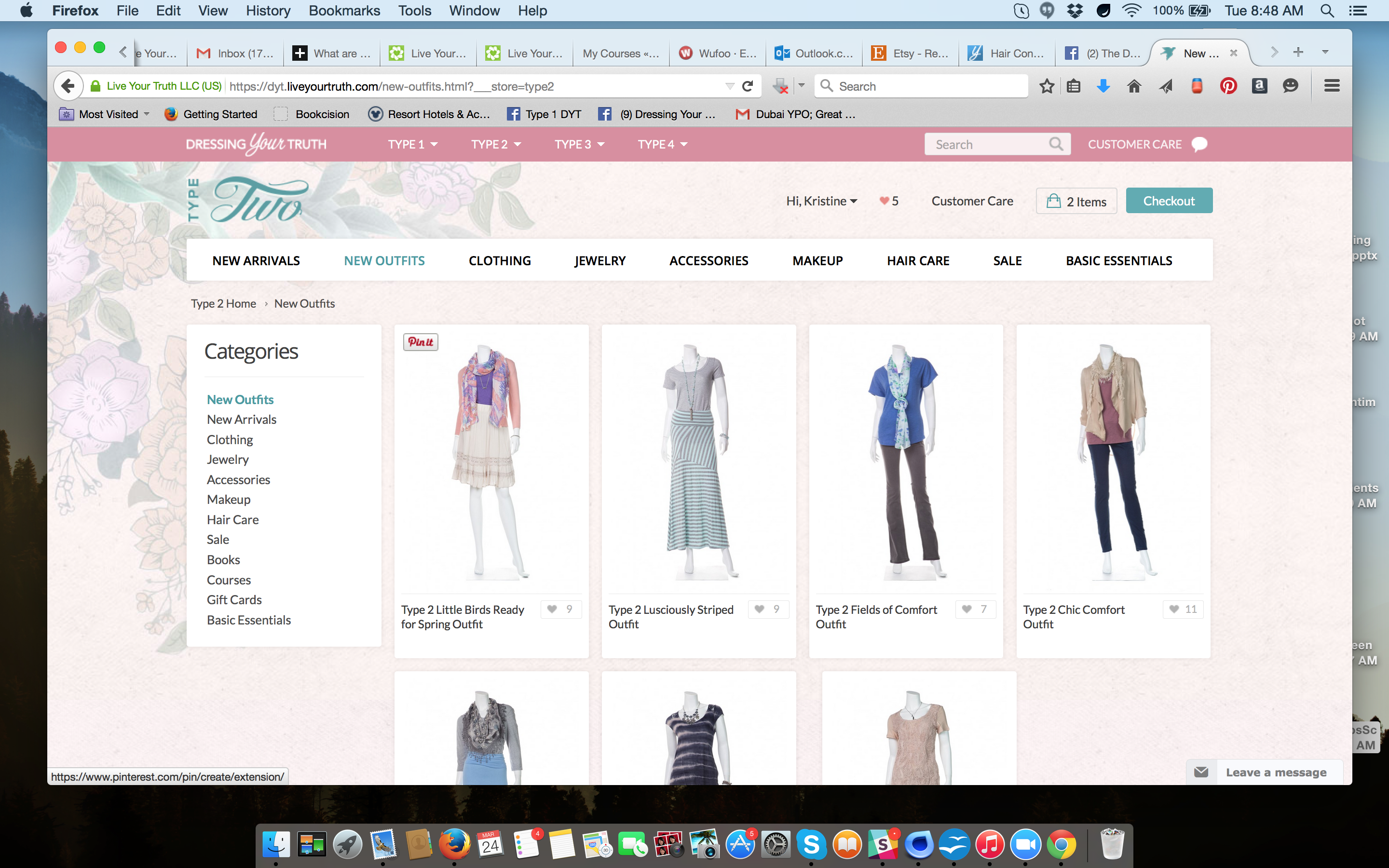This screenshot has height=868, width=1389.
Task: Open Google Chrome from the dock
Action: [1061, 844]
